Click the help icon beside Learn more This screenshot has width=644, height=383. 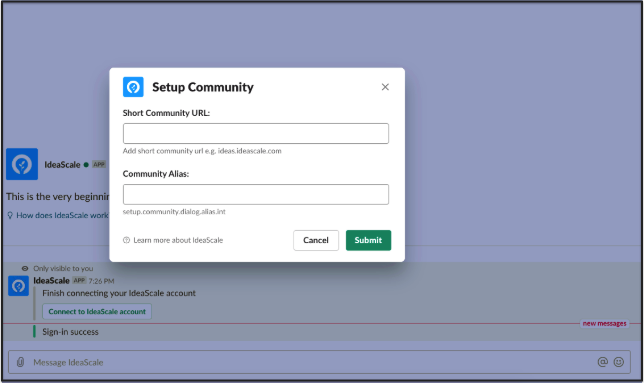126,240
